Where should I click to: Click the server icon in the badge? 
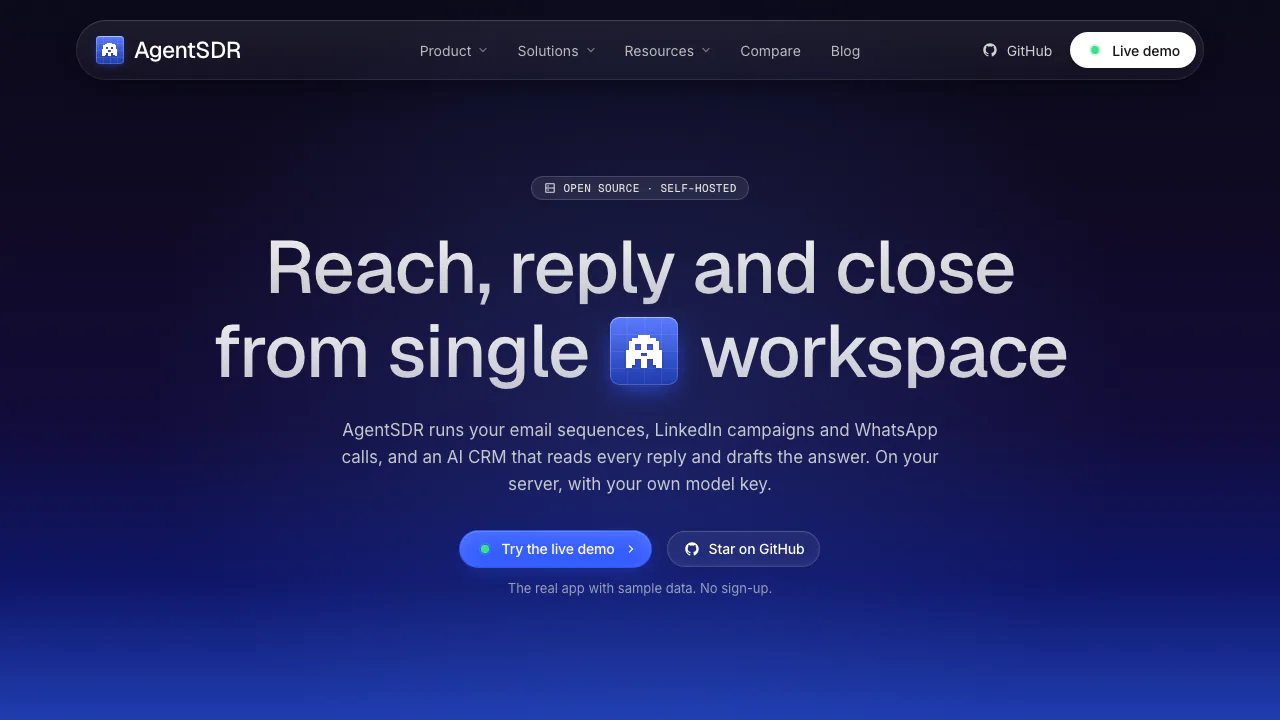(550, 188)
